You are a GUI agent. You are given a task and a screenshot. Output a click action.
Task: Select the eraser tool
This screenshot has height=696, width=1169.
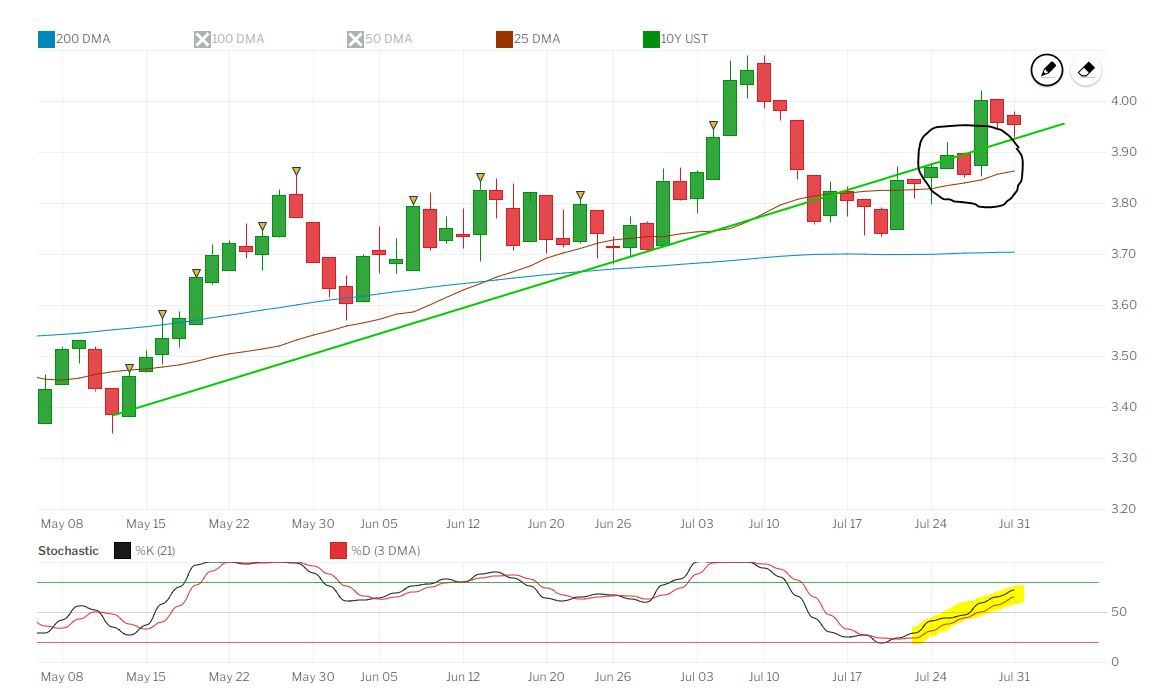point(1086,70)
